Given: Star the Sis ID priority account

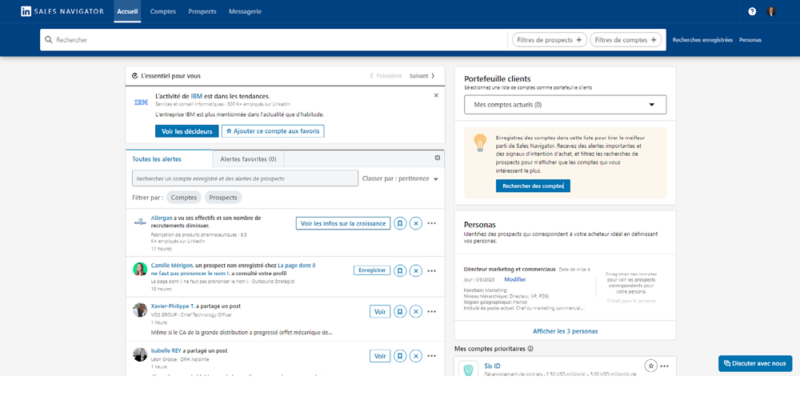Looking at the screenshot, I should tap(650, 365).
